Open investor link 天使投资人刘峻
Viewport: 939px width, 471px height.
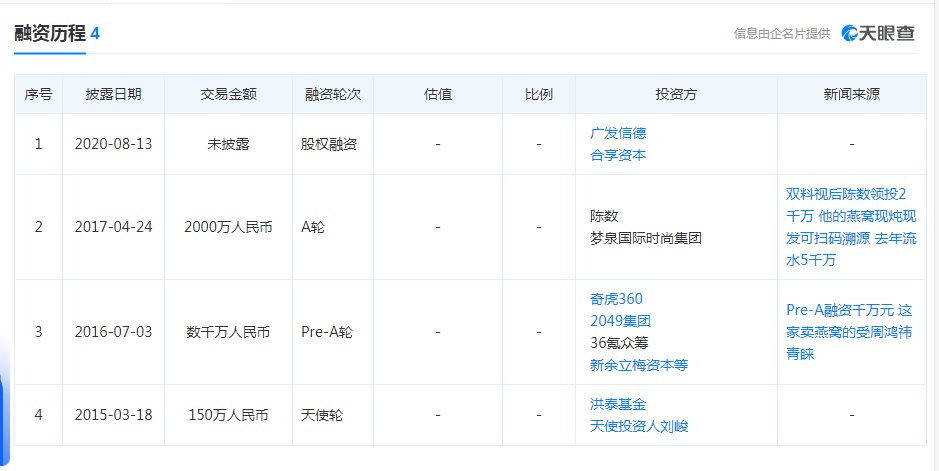639,426
